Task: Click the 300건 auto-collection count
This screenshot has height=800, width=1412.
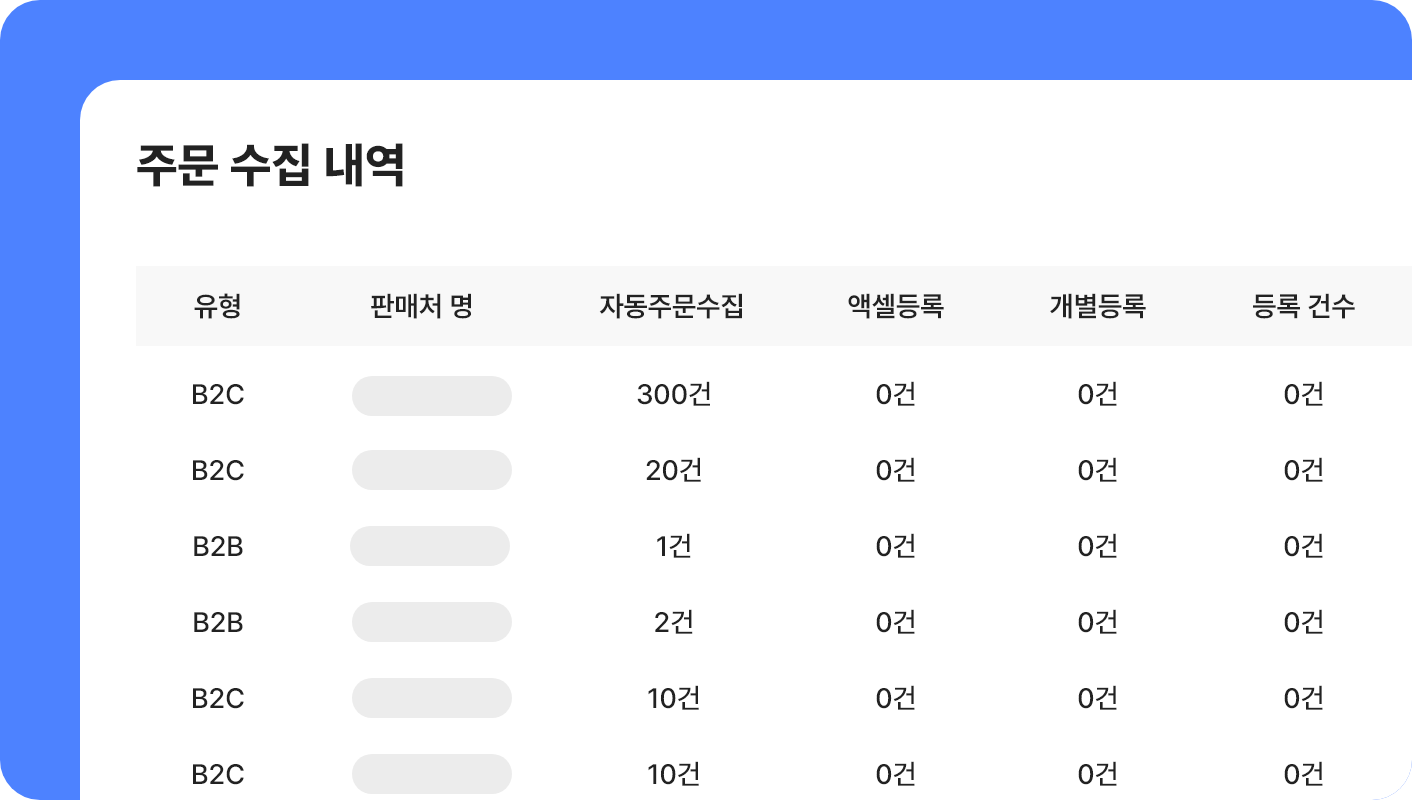Action: pyautogui.click(x=674, y=395)
